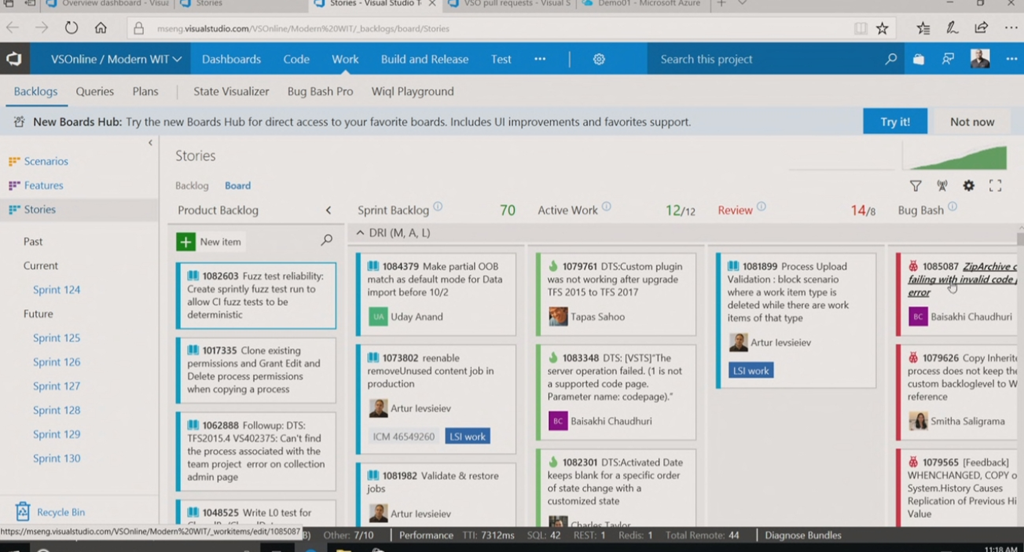Open board settings gear icon
This screenshot has height=552, width=1024.
pyautogui.click(x=968, y=186)
